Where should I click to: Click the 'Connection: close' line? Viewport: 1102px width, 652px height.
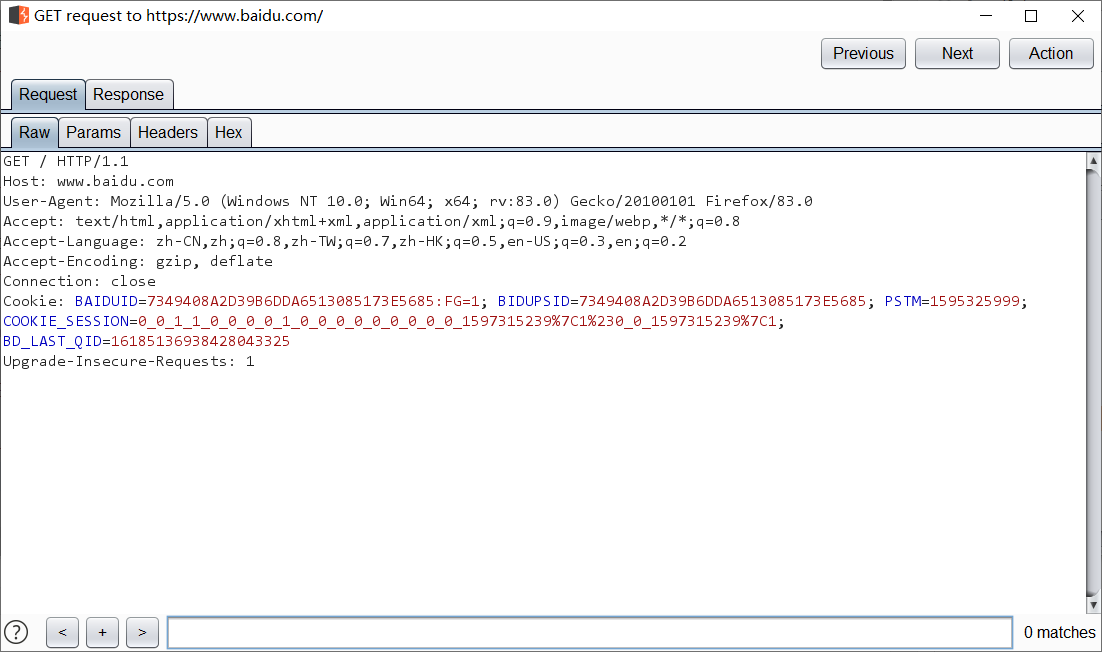[x=79, y=281]
